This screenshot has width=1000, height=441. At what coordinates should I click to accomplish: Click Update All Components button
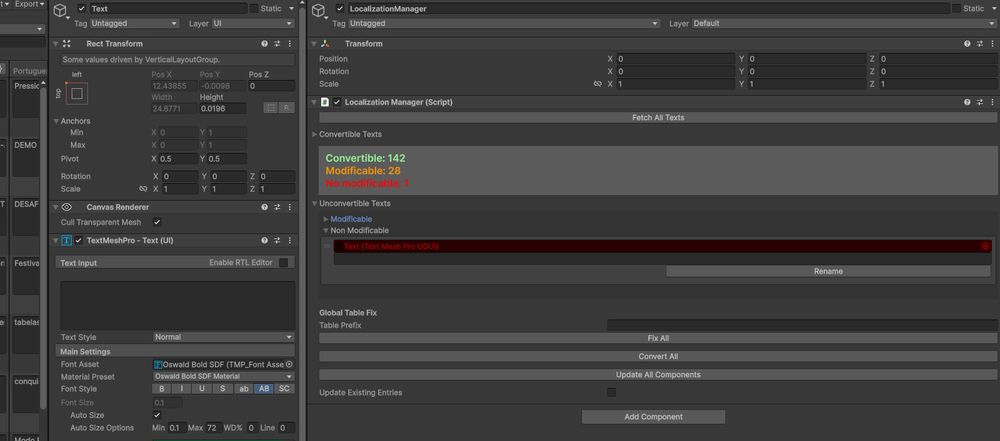[x=658, y=375]
